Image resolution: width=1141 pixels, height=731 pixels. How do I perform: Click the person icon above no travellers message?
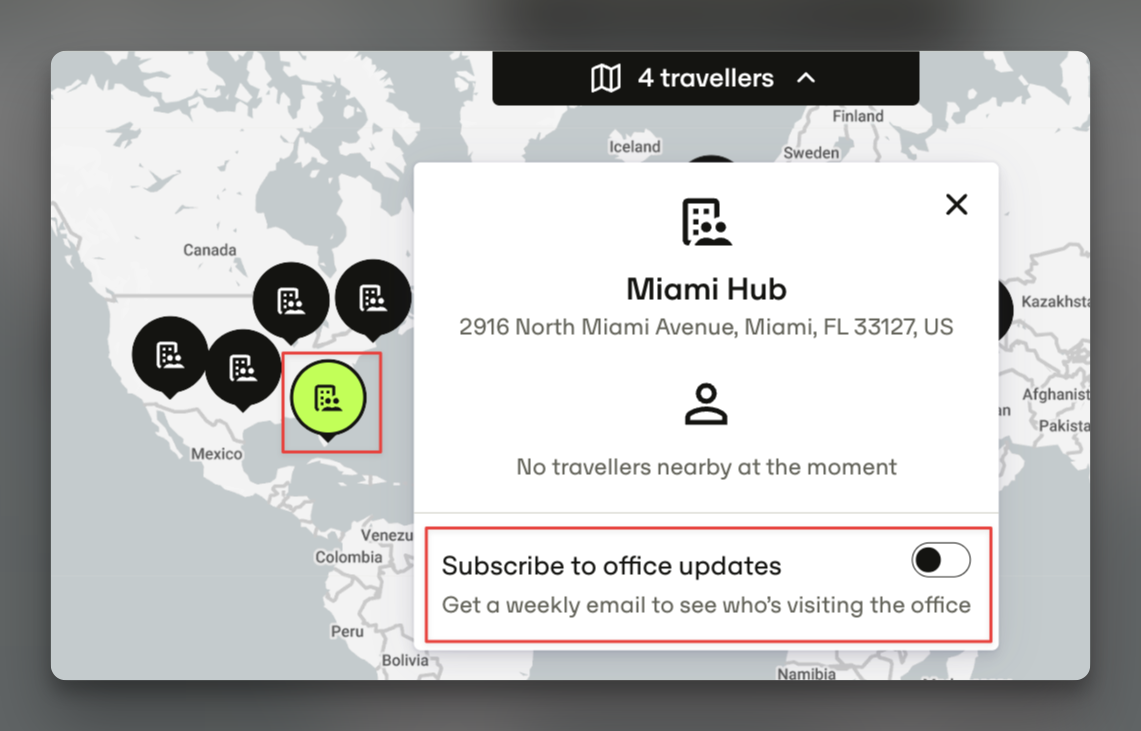706,404
